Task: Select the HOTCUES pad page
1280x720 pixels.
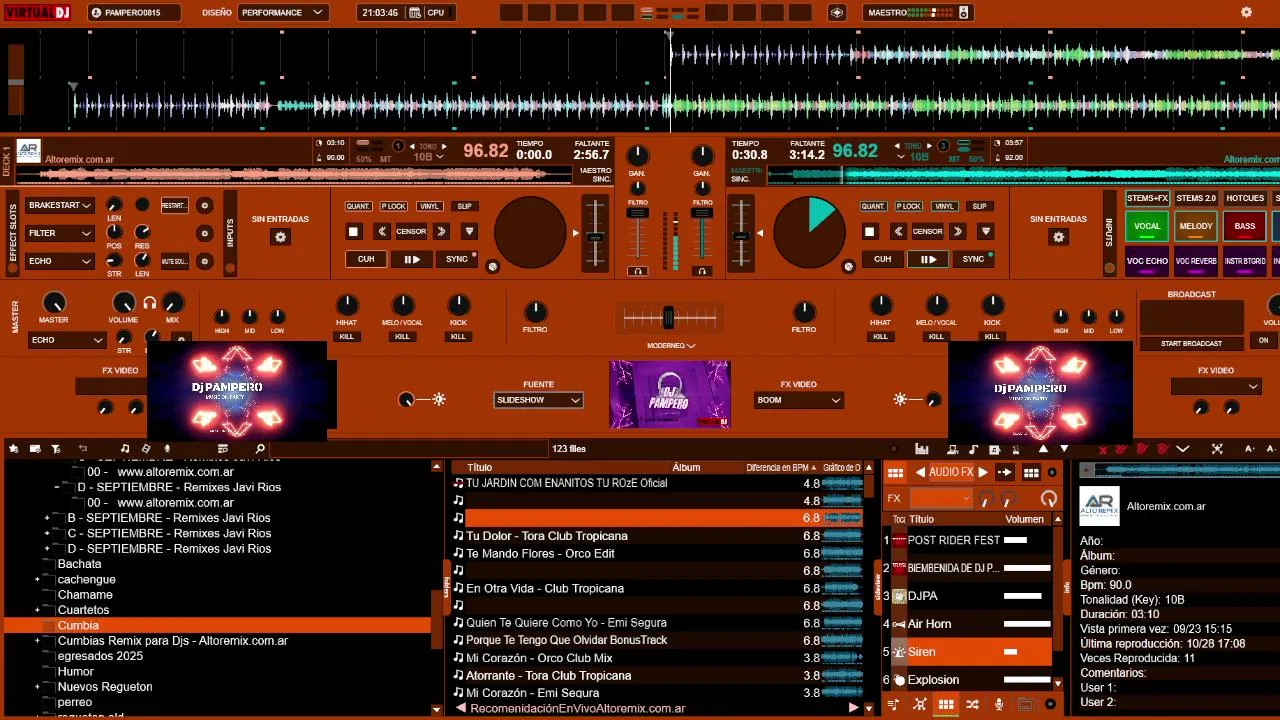Action: [1245, 198]
